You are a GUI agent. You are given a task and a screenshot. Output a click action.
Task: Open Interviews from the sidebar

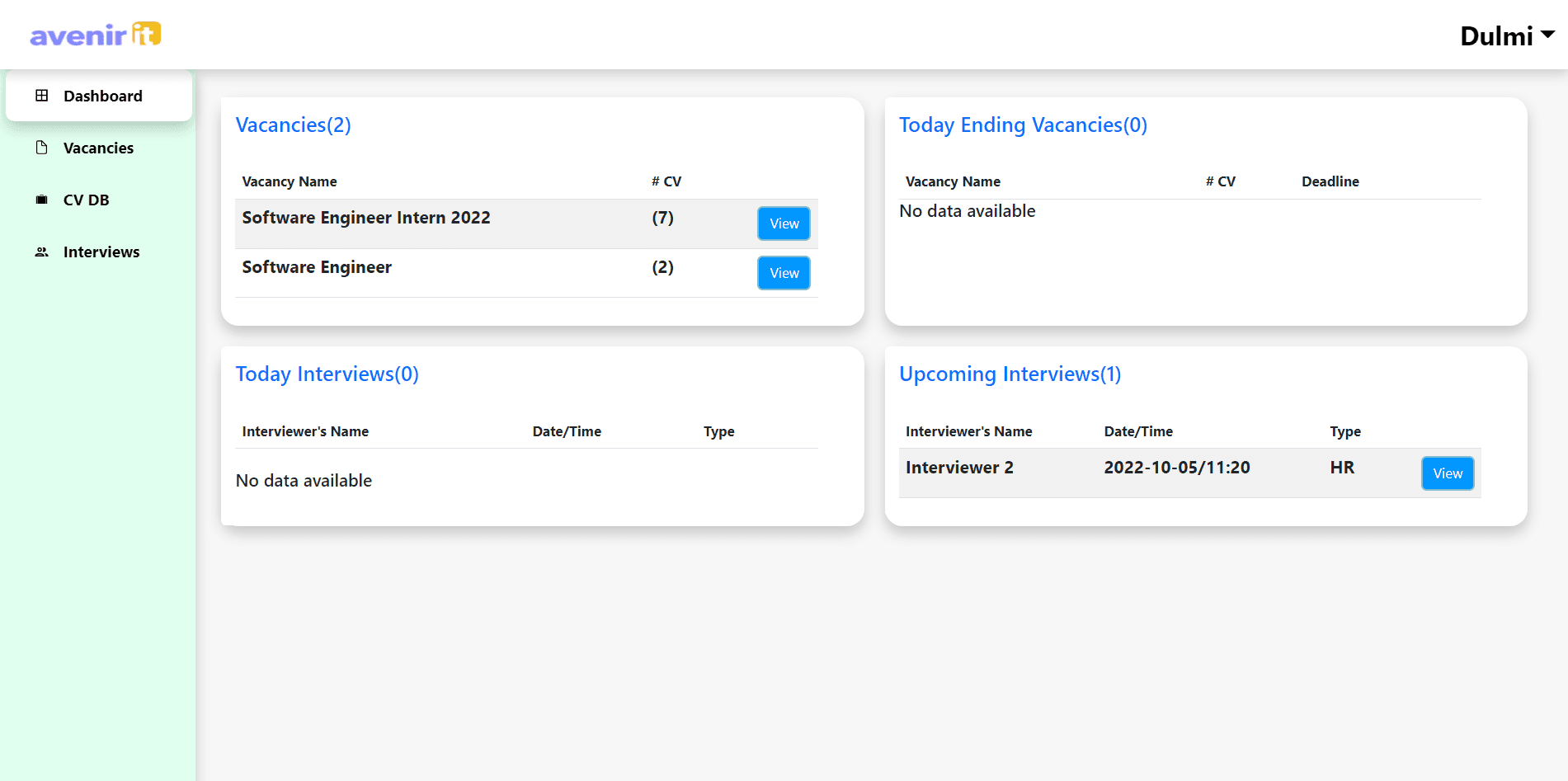tap(101, 252)
